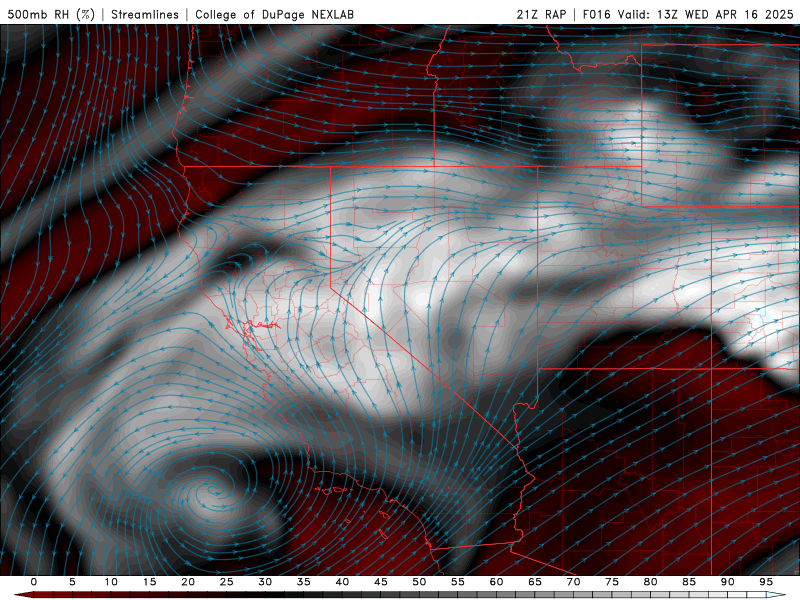
Task: Click the 80 value on the color scale
Action: coord(650,582)
